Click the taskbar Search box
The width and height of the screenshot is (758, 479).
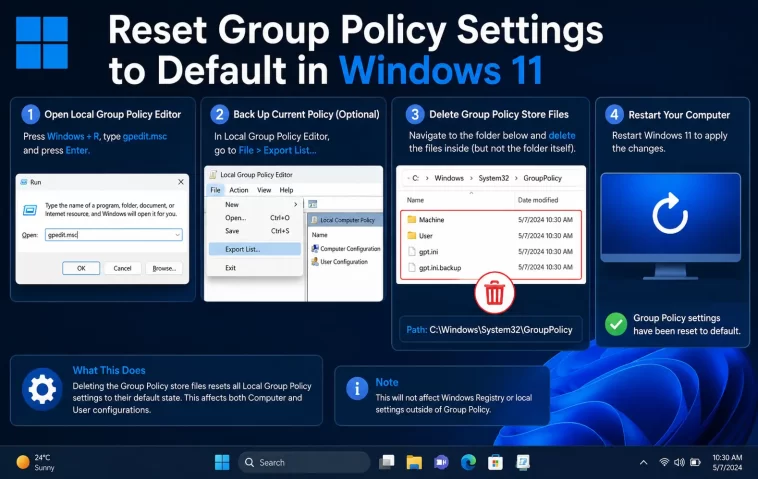tap(304, 463)
